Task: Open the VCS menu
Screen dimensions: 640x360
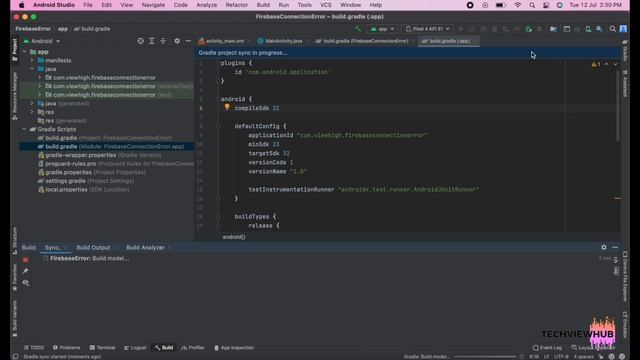Action: tap(326, 5)
